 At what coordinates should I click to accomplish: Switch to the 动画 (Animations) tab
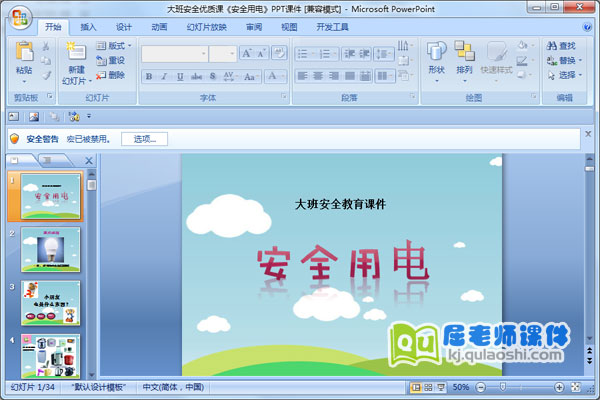(159, 27)
